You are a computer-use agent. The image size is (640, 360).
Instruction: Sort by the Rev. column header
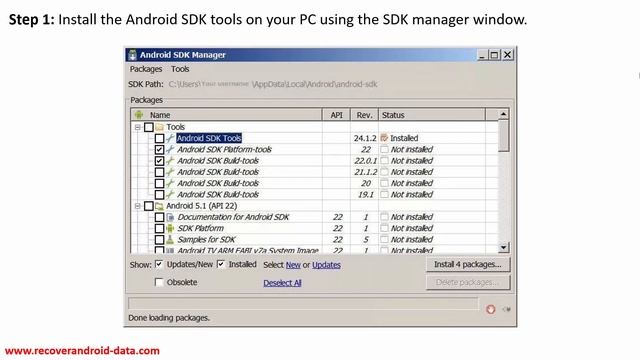364,115
